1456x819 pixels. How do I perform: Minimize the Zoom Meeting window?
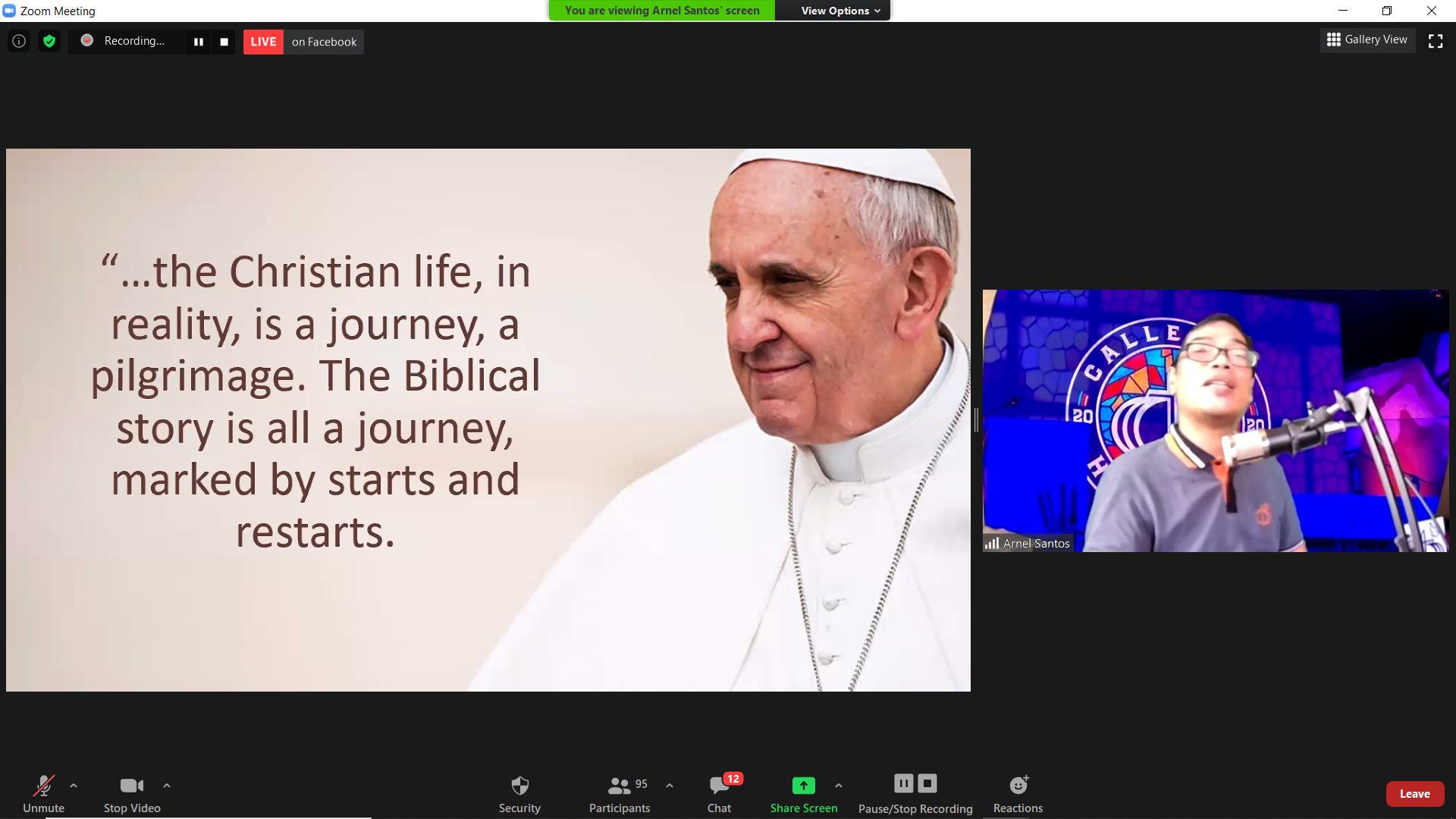[1343, 11]
